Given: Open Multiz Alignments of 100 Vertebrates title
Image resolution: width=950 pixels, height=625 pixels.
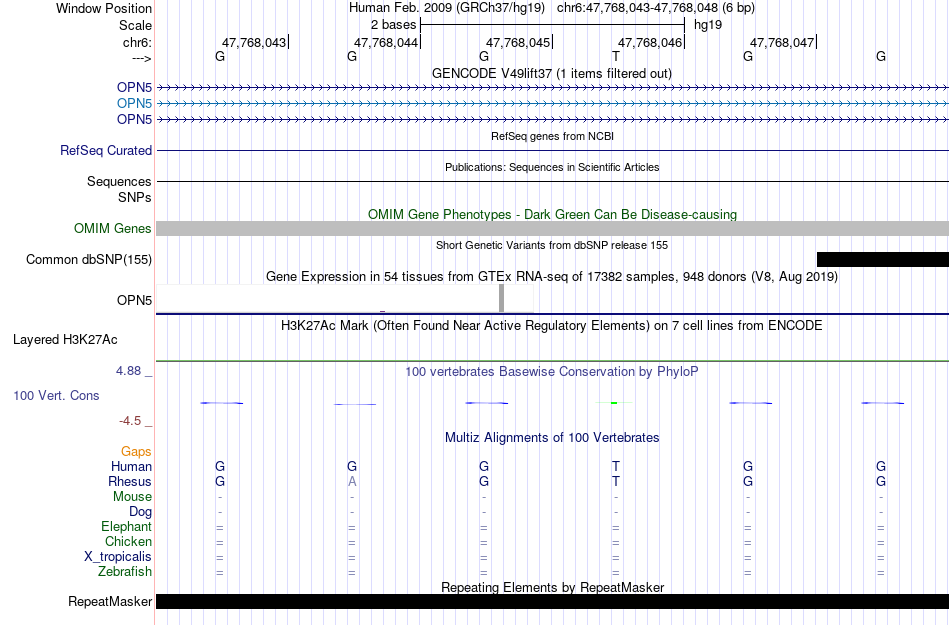Looking at the screenshot, I should point(552,438).
